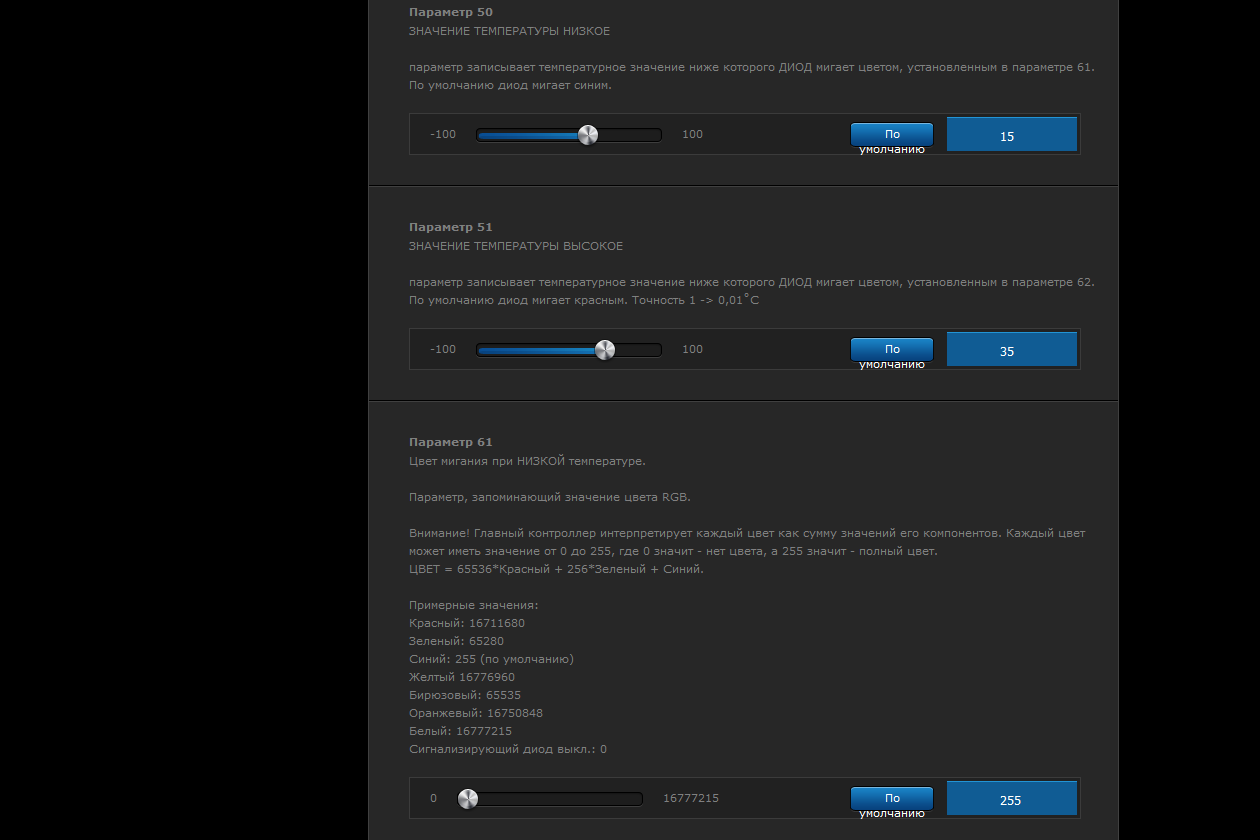Click the example value Синий: 255 (по умолчанию)
The width and height of the screenshot is (1260, 840).
point(491,659)
